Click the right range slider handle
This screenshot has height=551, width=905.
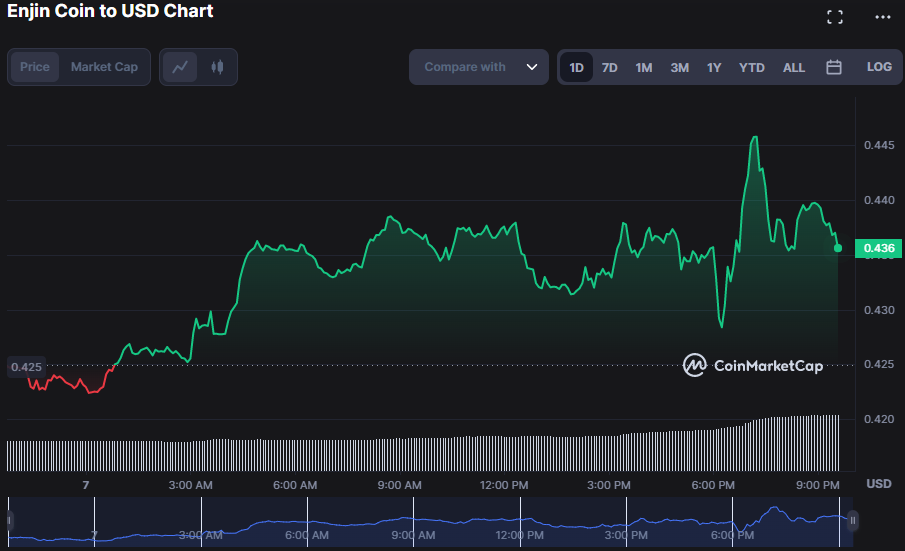(x=852, y=520)
